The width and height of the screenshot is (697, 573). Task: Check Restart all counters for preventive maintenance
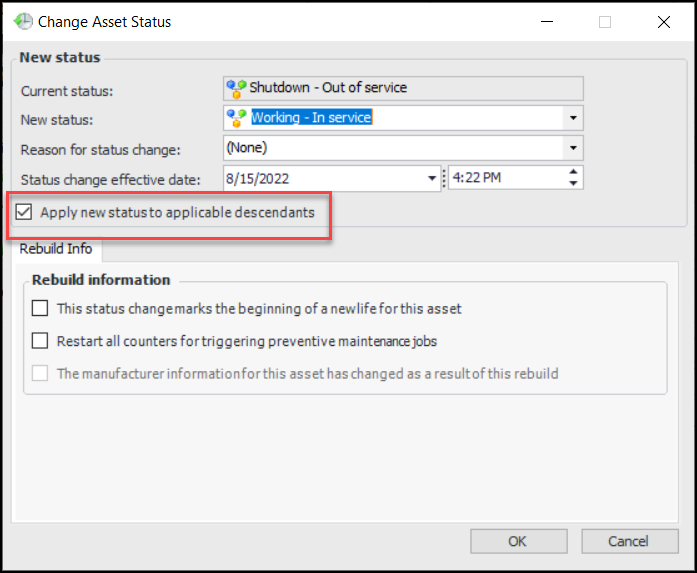click(x=40, y=341)
